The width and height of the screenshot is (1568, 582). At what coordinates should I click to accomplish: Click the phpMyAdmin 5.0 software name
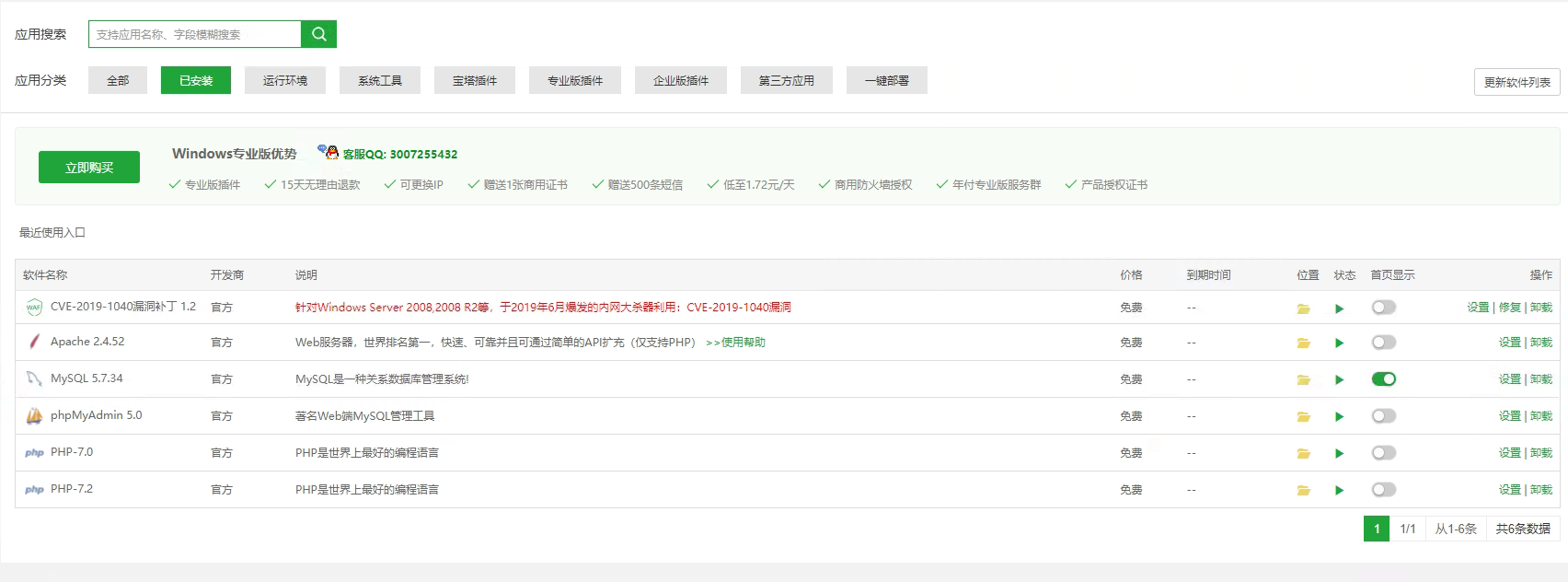tap(97, 415)
